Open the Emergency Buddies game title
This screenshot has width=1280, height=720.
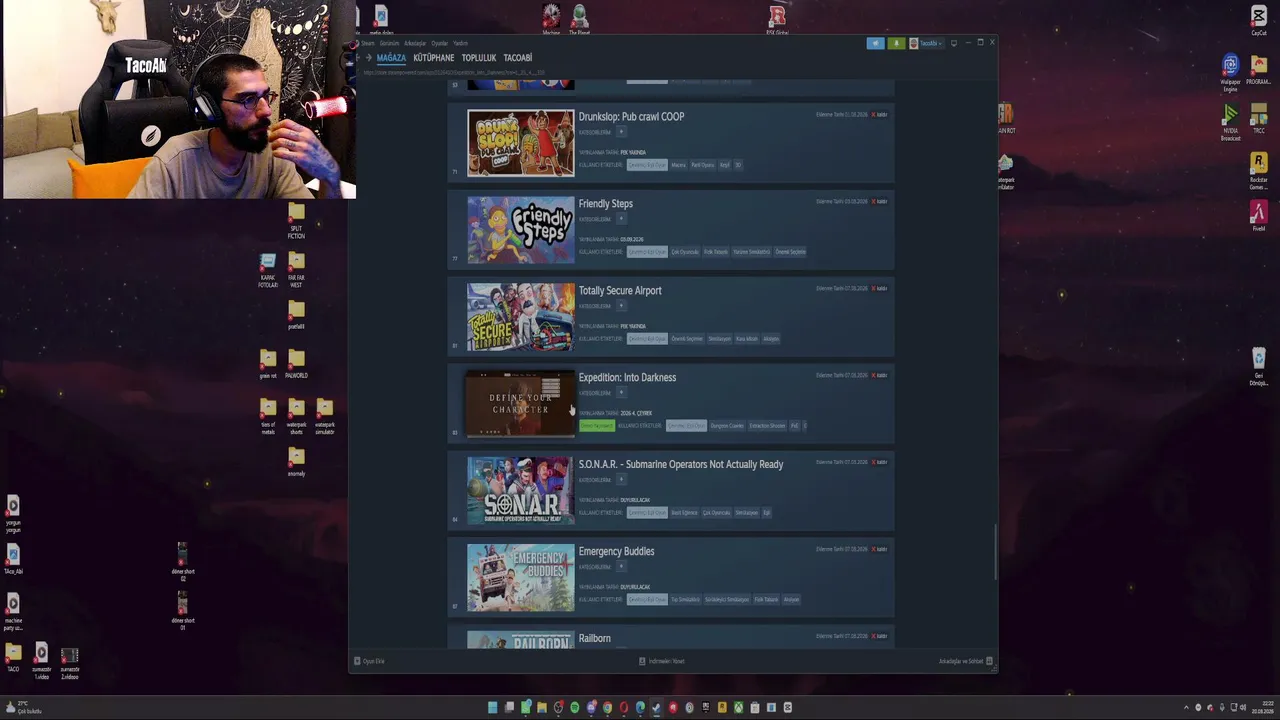[x=616, y=551]
